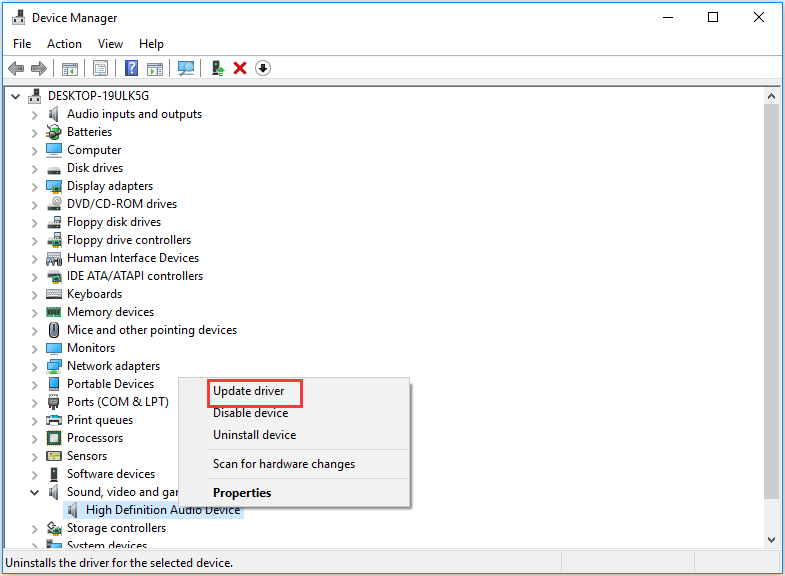Click Keyboards category icon
Screen dimensions: 785x576
(x=54, y=294)
